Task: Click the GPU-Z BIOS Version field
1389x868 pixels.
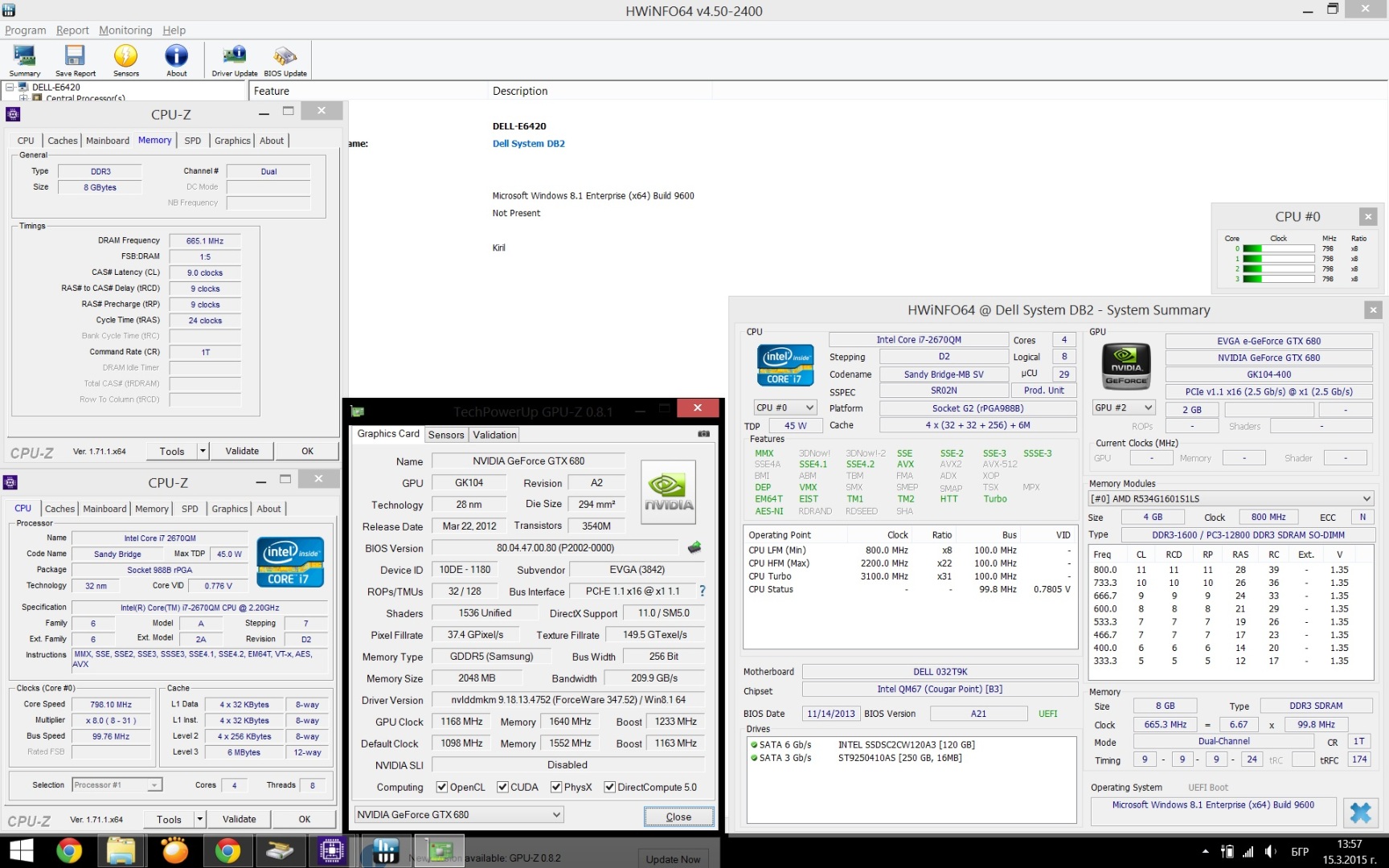Action: coord(555,548)
